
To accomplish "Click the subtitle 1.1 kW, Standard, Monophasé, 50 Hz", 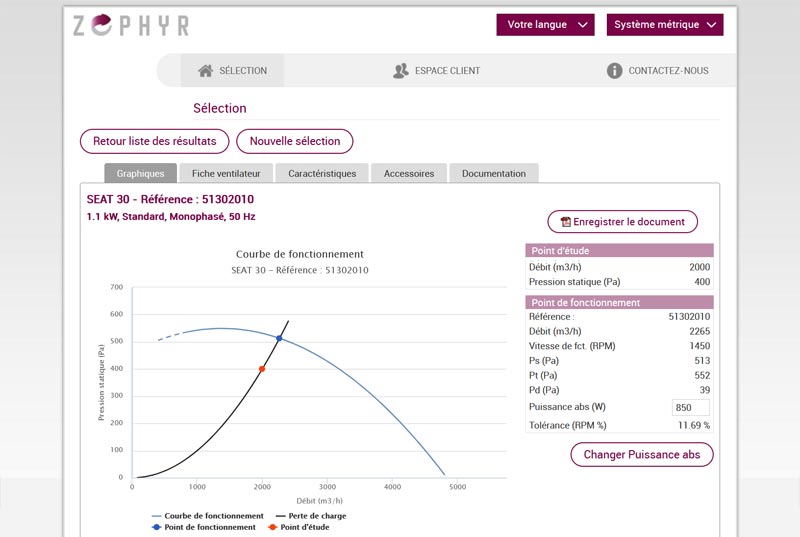I will point(171,217).
